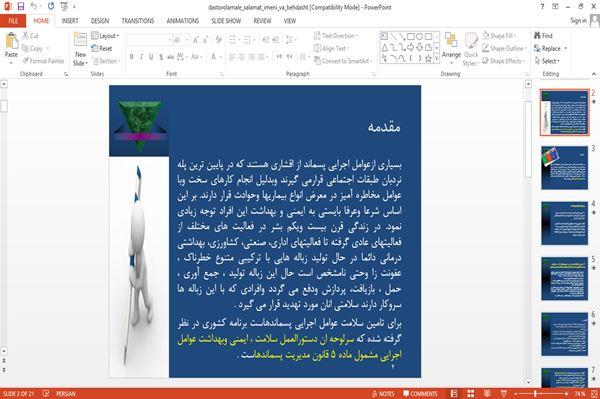This screenshot has width=600, height=399.
Task: Switch to Reading view icon
Action: click(487, 394)
